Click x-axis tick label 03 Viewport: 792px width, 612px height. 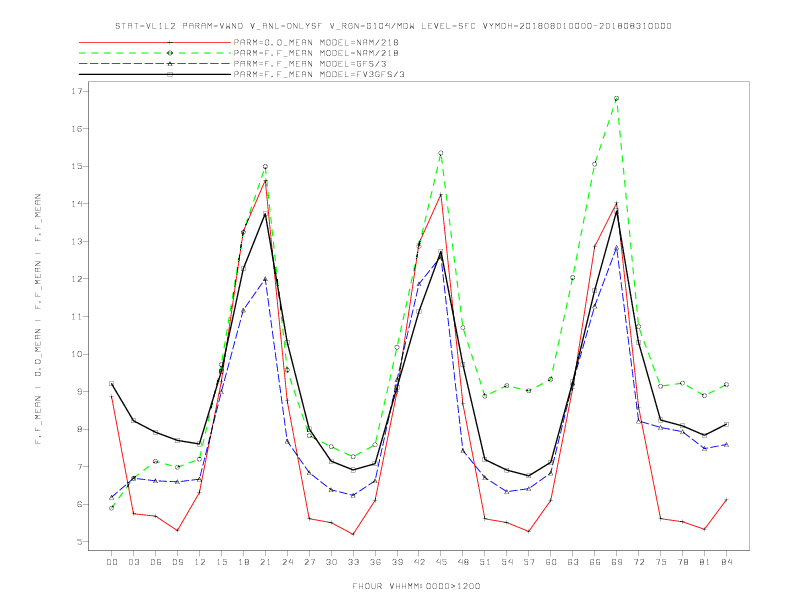[133, 562]
